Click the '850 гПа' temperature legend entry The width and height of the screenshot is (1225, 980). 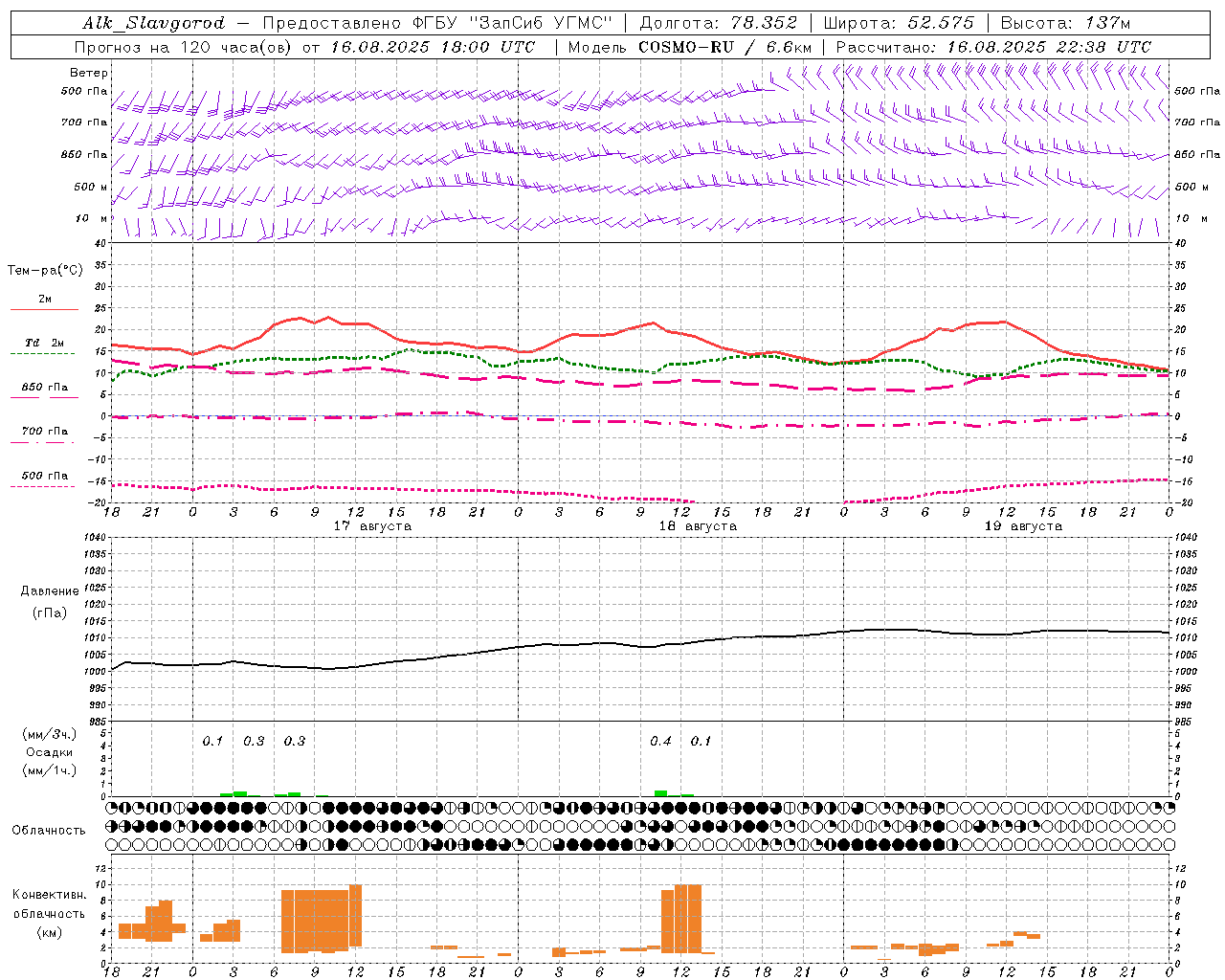click(x=45, y=387)
